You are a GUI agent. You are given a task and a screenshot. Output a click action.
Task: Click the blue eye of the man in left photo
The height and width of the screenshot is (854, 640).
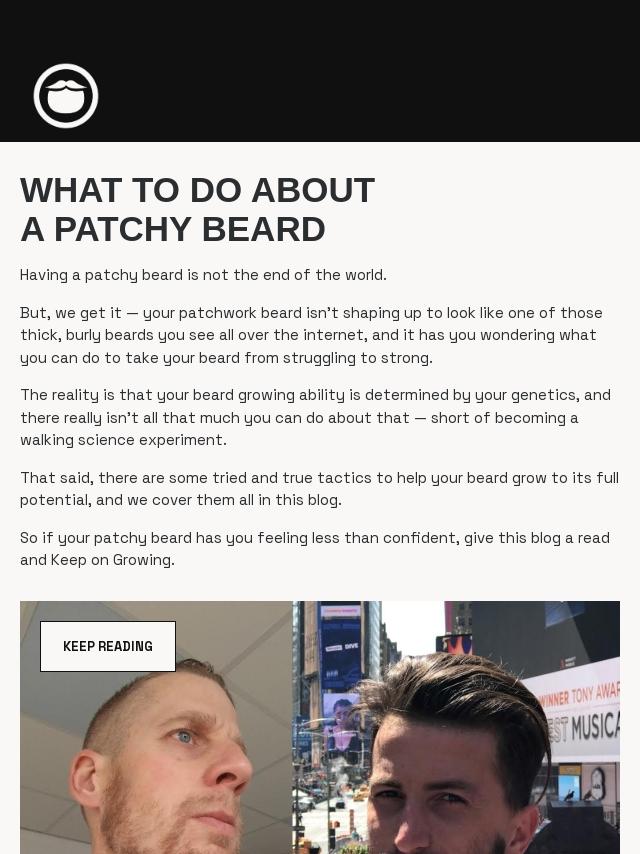[x=184, y=737]
